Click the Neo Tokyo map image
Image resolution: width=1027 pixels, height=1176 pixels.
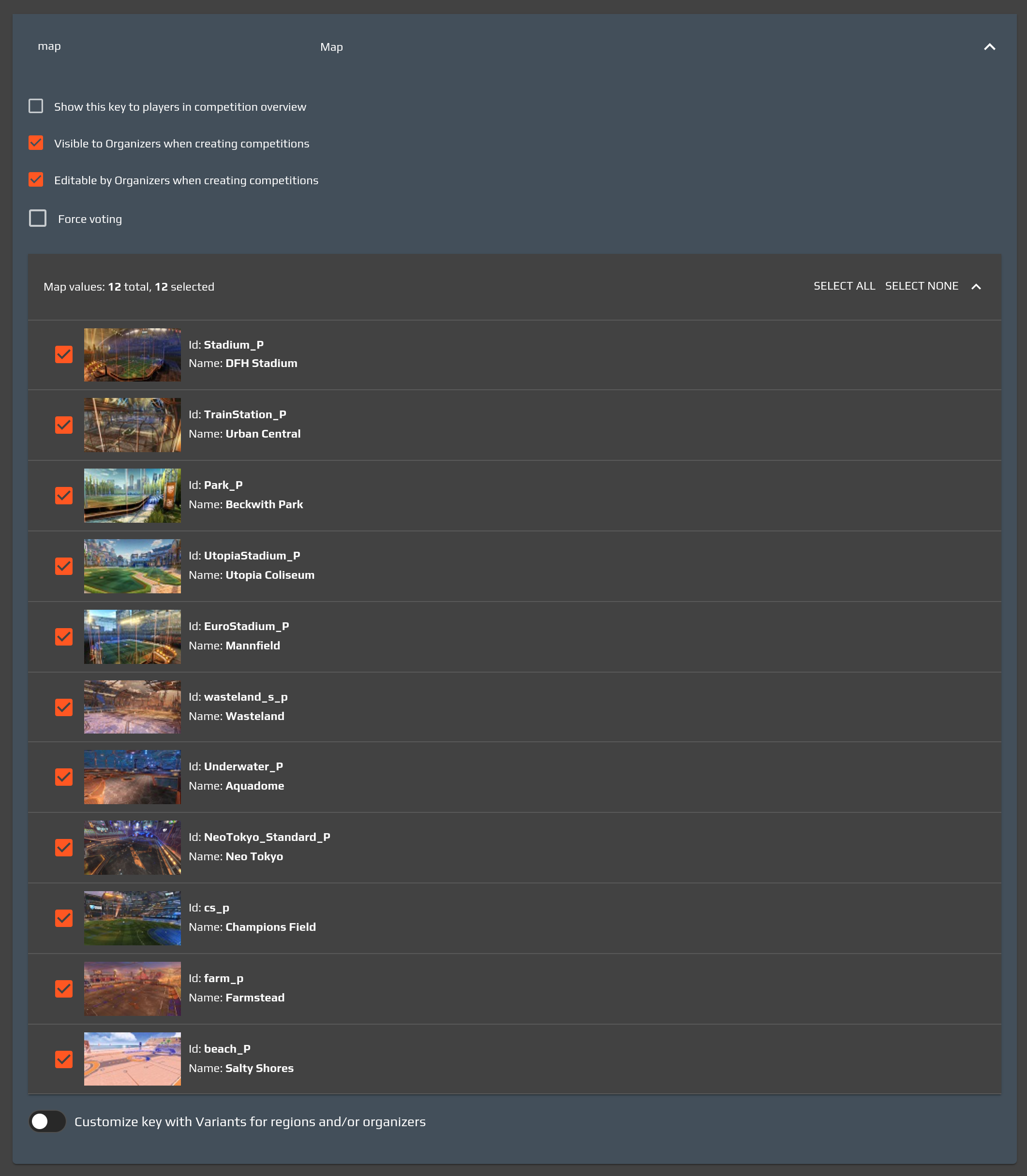pyautogui.click(x=132, y=847)
